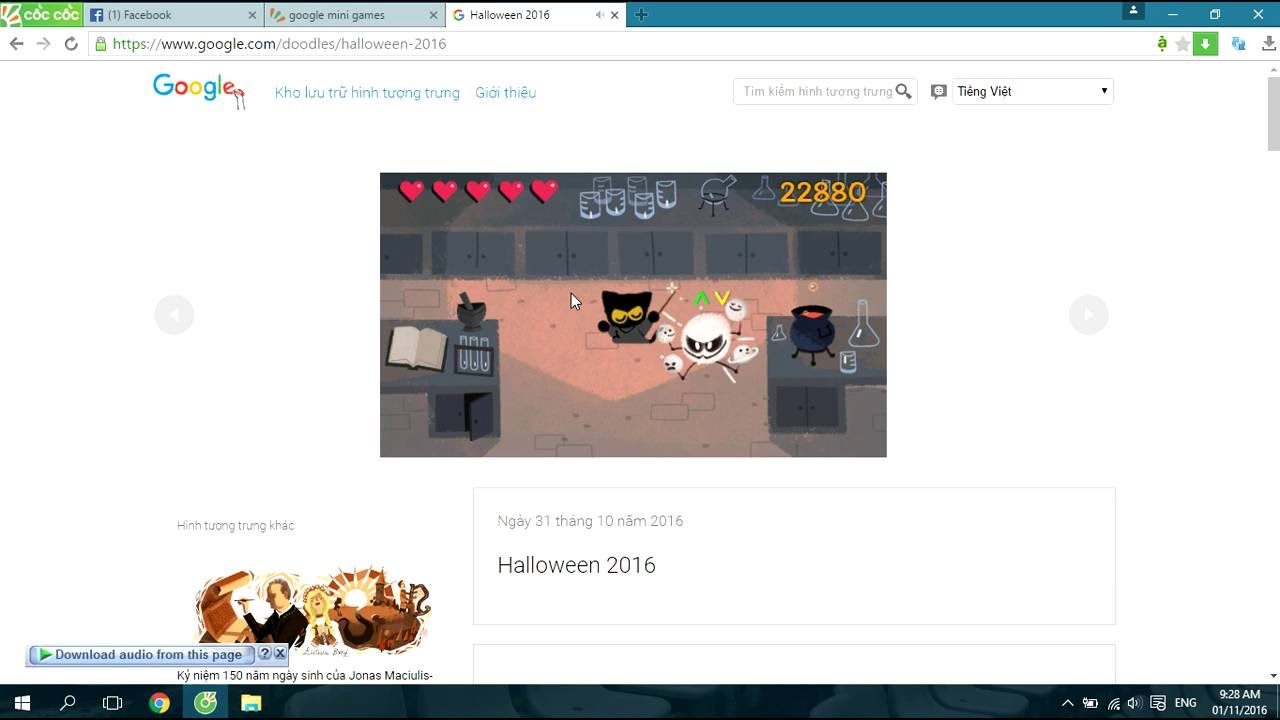
Task: Click the date Ngày 31 tháng 10 năm 2016
Action: point(590,521)
